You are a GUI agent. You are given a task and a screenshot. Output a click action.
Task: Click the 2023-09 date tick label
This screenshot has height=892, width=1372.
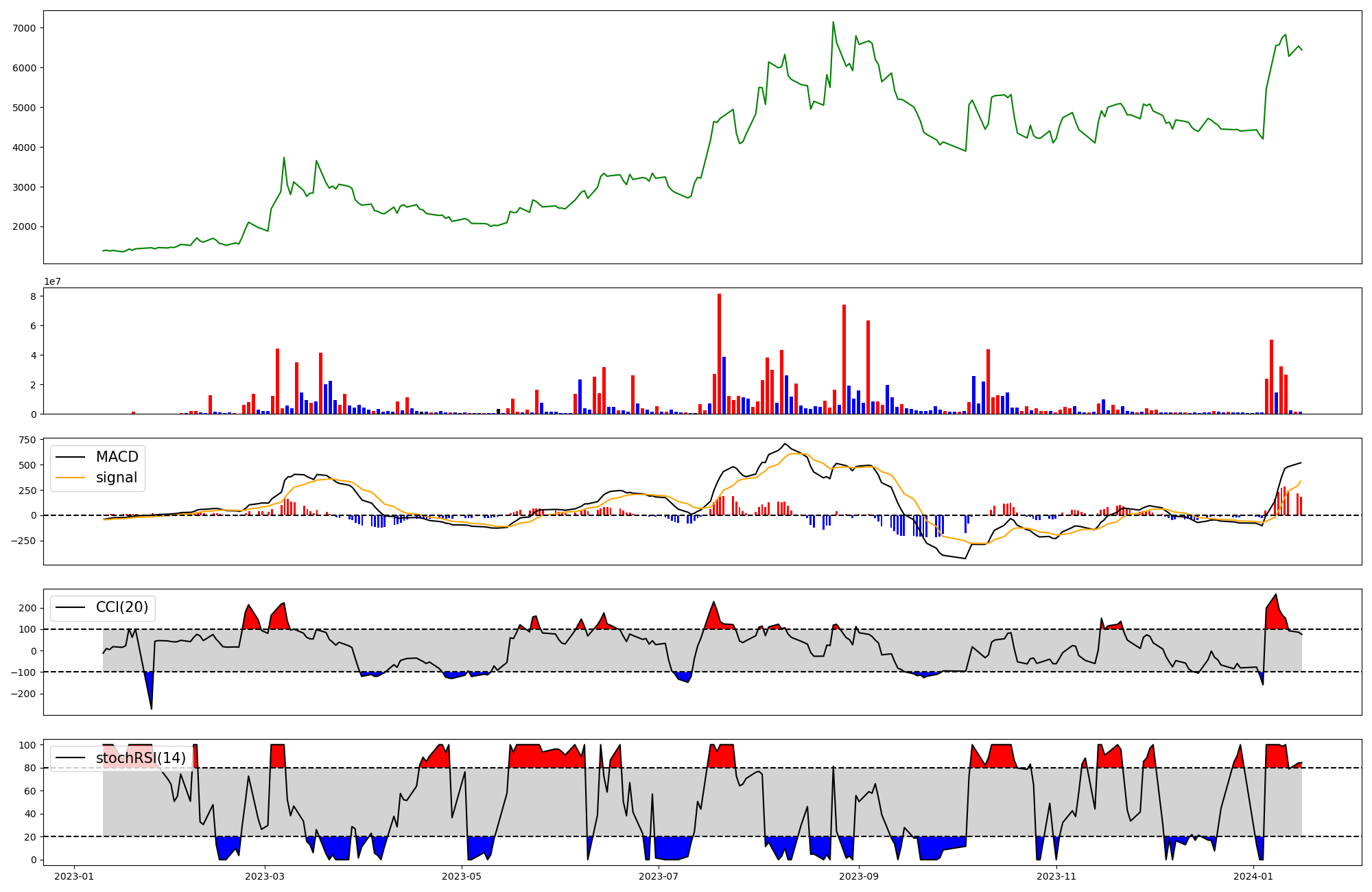tap(859, 876)
